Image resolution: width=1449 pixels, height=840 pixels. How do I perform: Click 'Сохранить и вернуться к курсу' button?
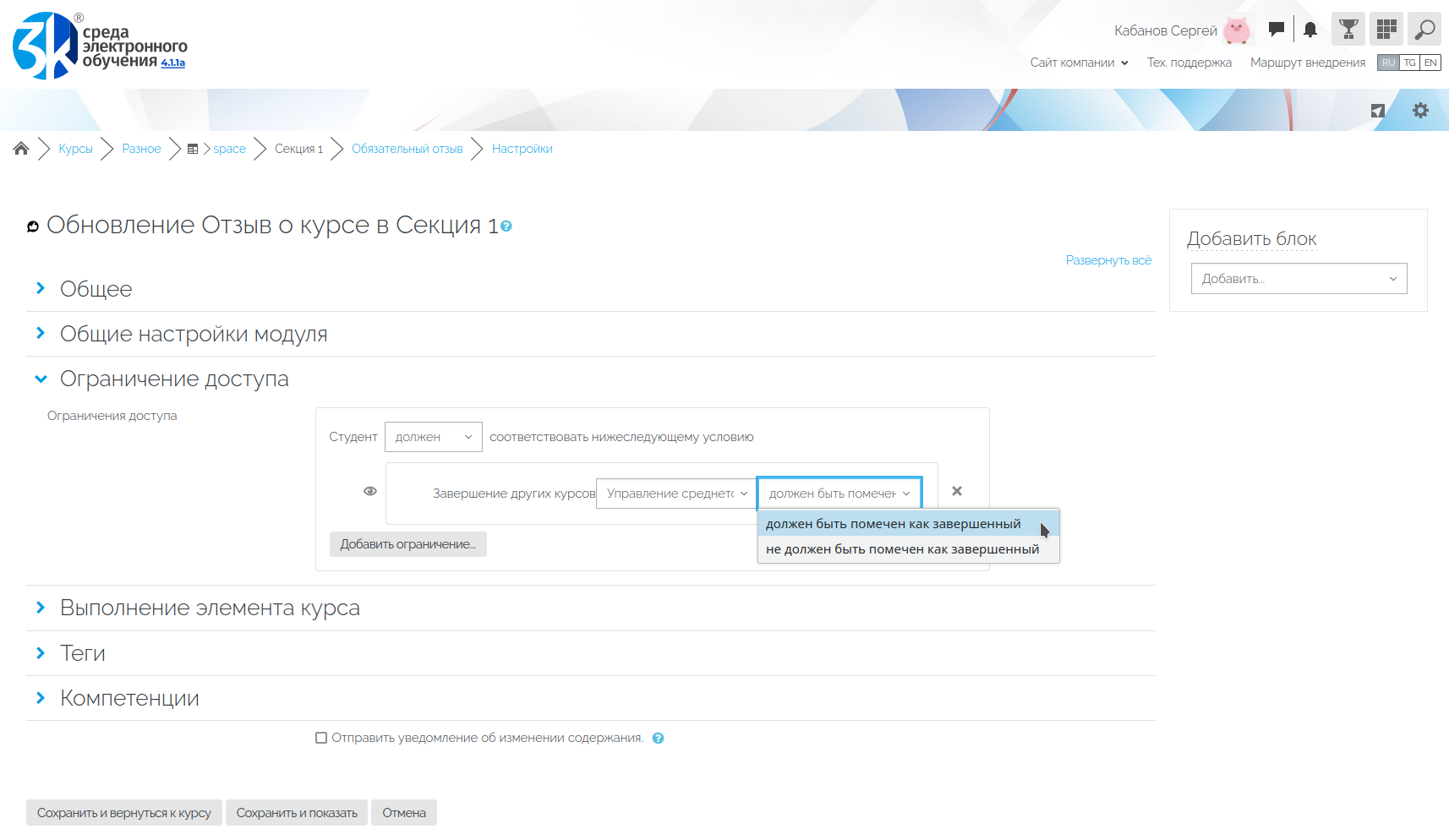(x=124, y=813)
